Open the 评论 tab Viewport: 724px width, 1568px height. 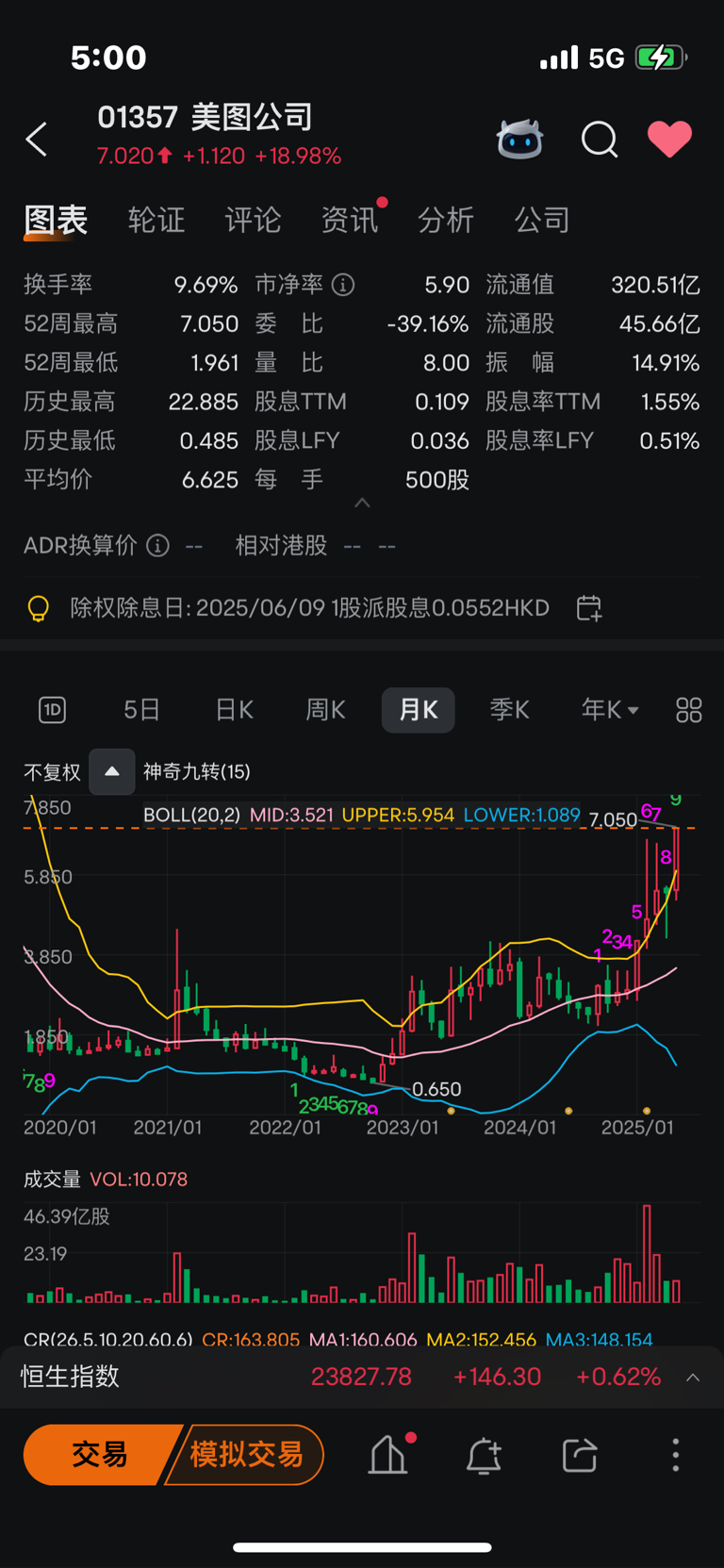tap(253, 220)
